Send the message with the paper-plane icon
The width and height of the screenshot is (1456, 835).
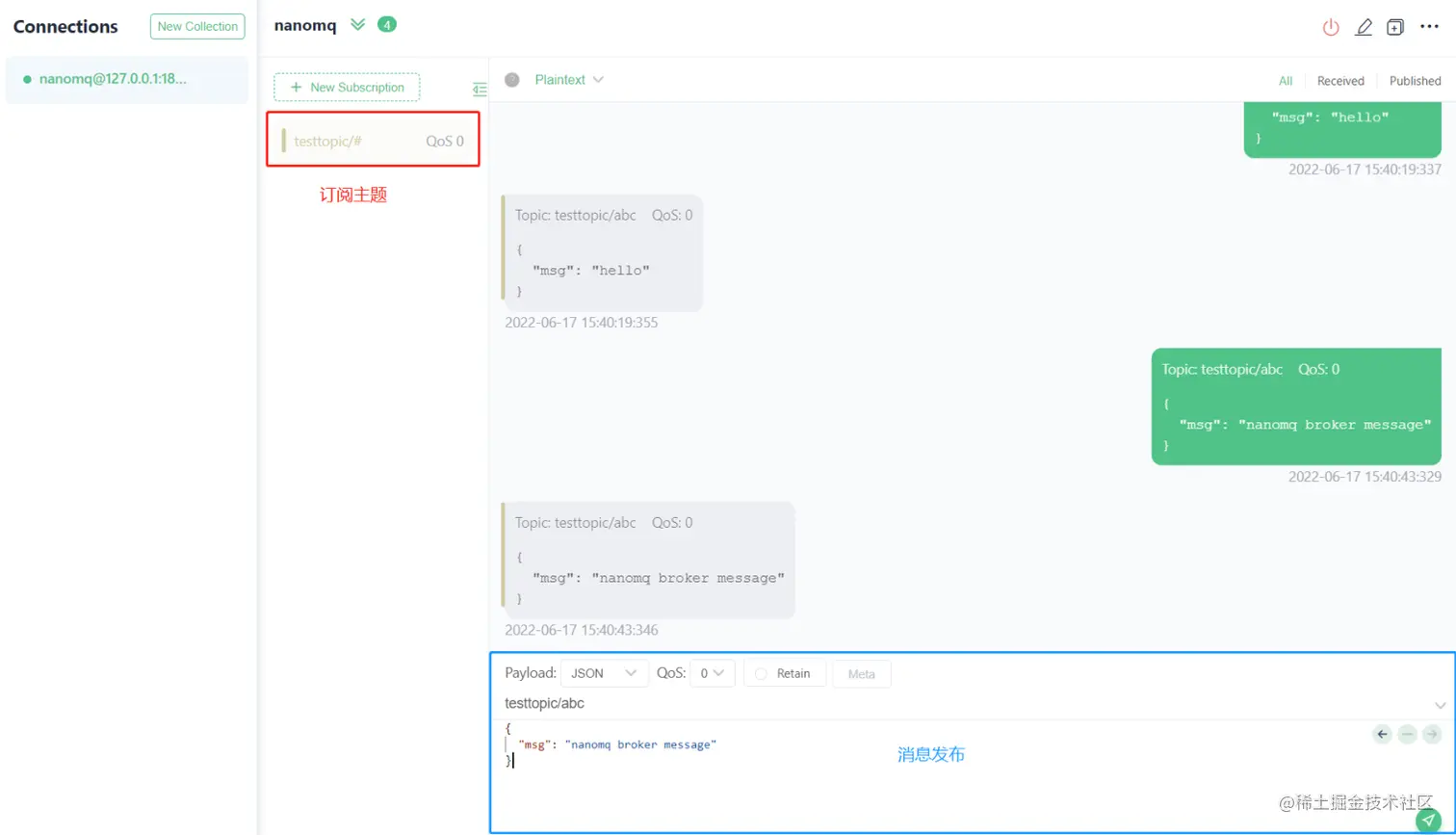(x=1429, y=821)
